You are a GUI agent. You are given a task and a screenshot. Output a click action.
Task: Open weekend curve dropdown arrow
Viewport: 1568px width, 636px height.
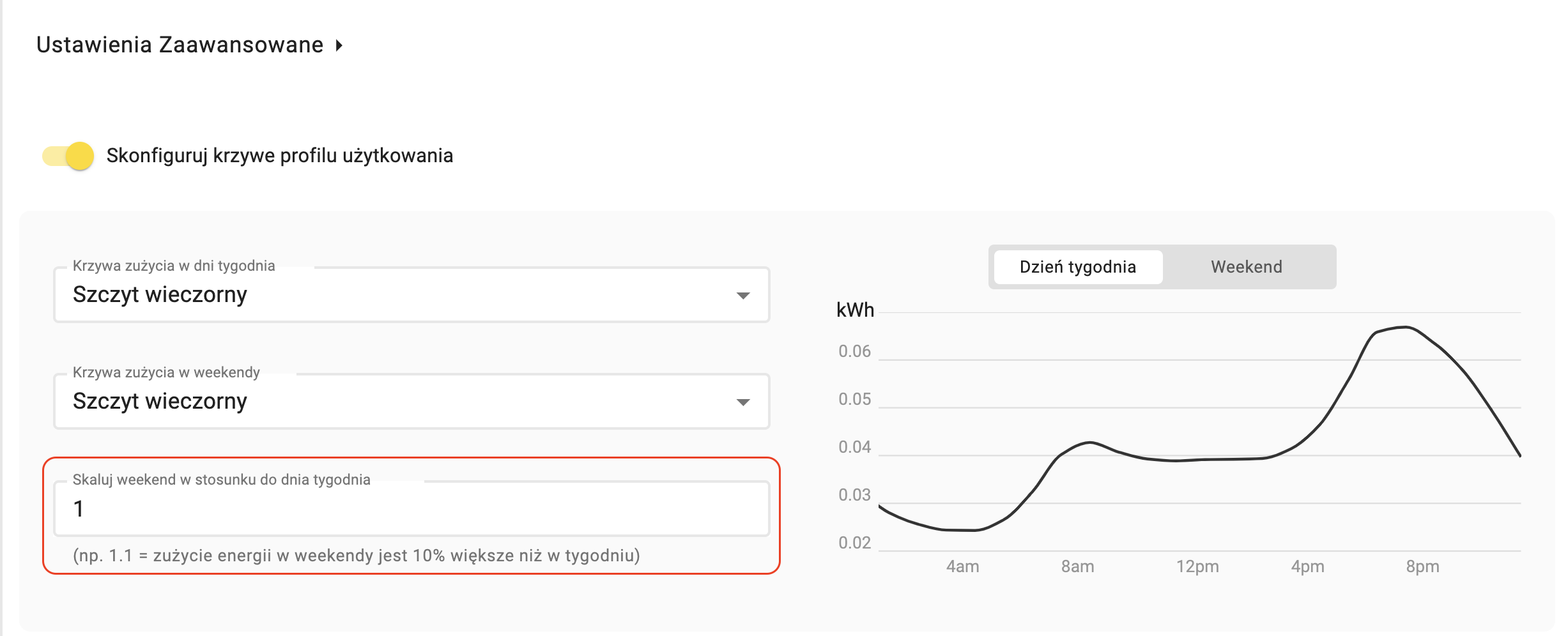pyautogui.click(x=742, y=402)
